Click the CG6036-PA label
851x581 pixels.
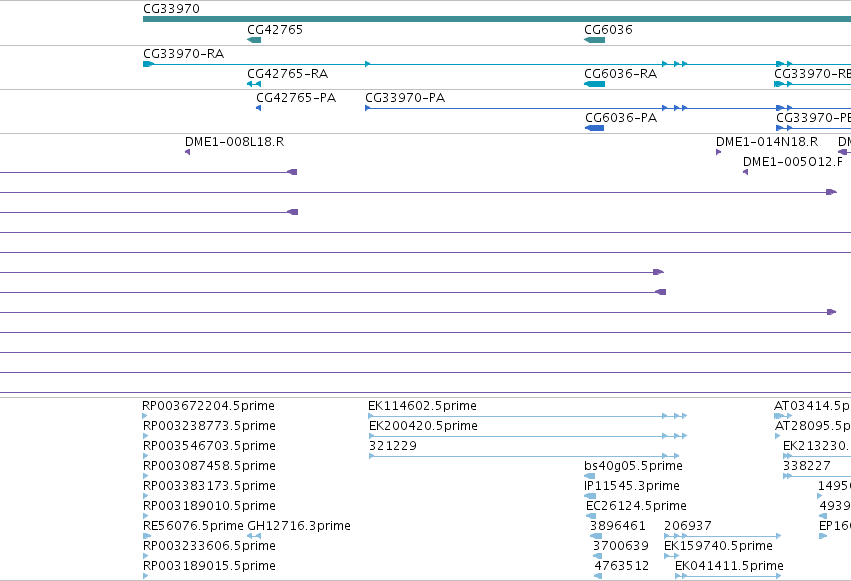click(x=621, y=118)
